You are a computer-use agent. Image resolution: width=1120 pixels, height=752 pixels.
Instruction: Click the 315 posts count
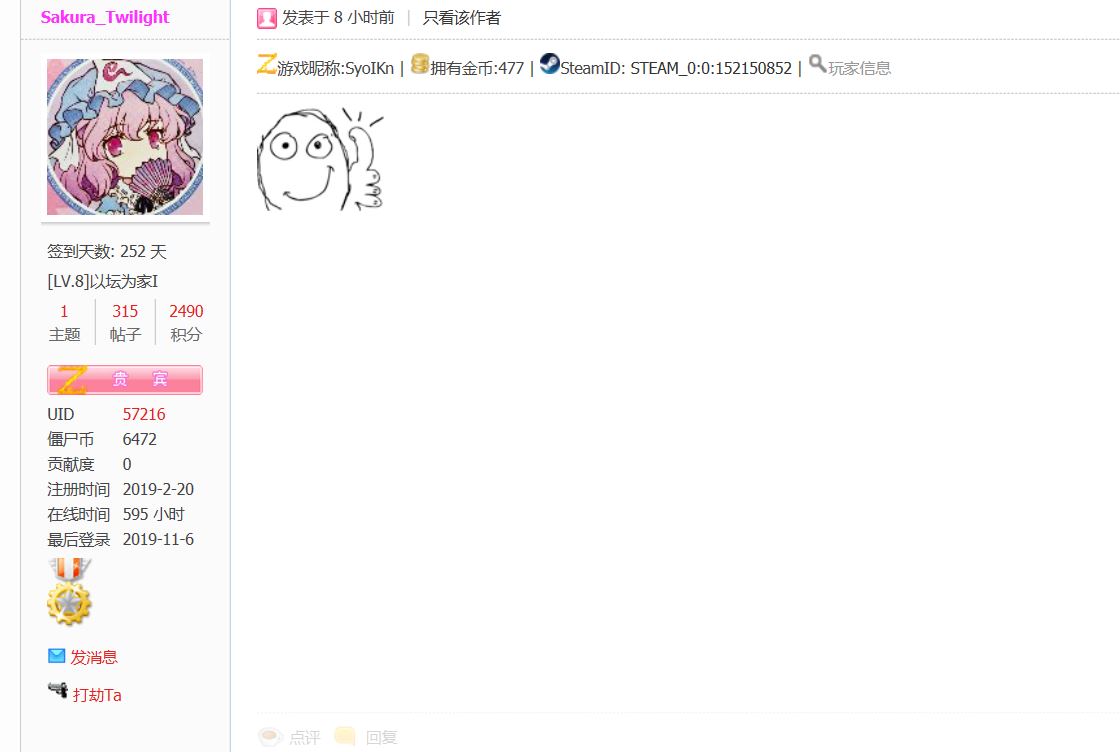[125, 311]
